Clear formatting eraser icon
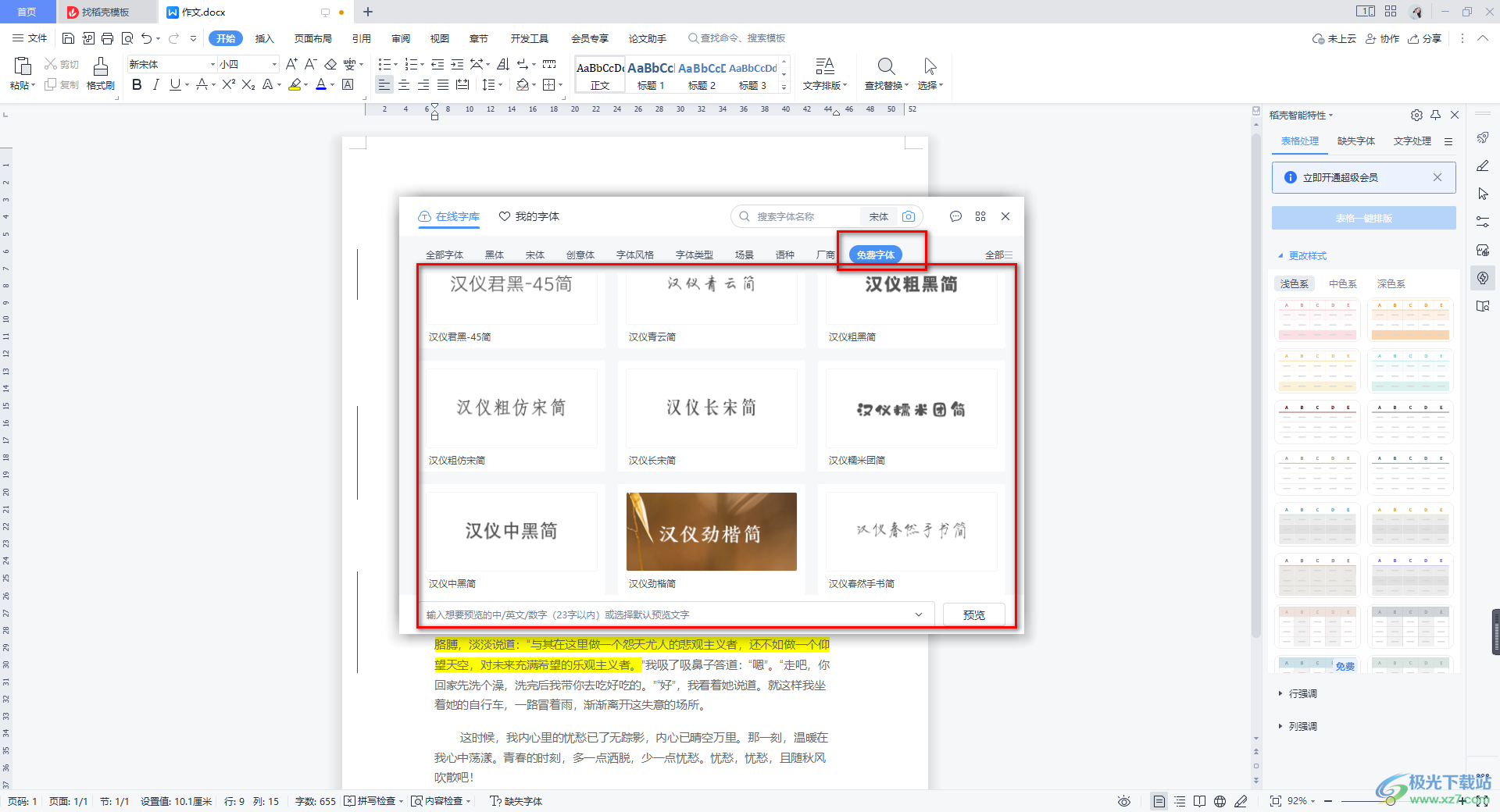The height and width of the screenshot is (812, 1500). click(330, 64)
